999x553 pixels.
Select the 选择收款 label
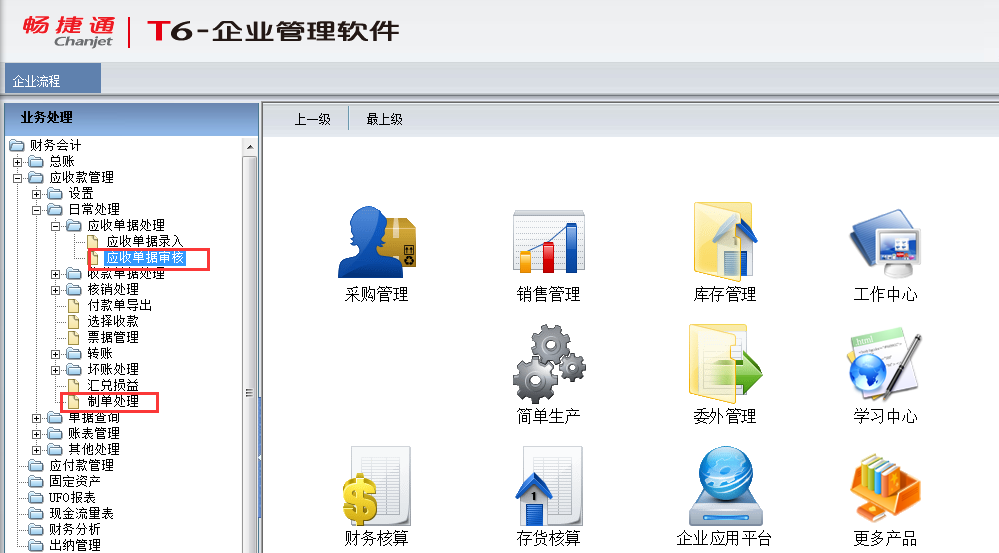pyautogui.click(x=113, y=321)
